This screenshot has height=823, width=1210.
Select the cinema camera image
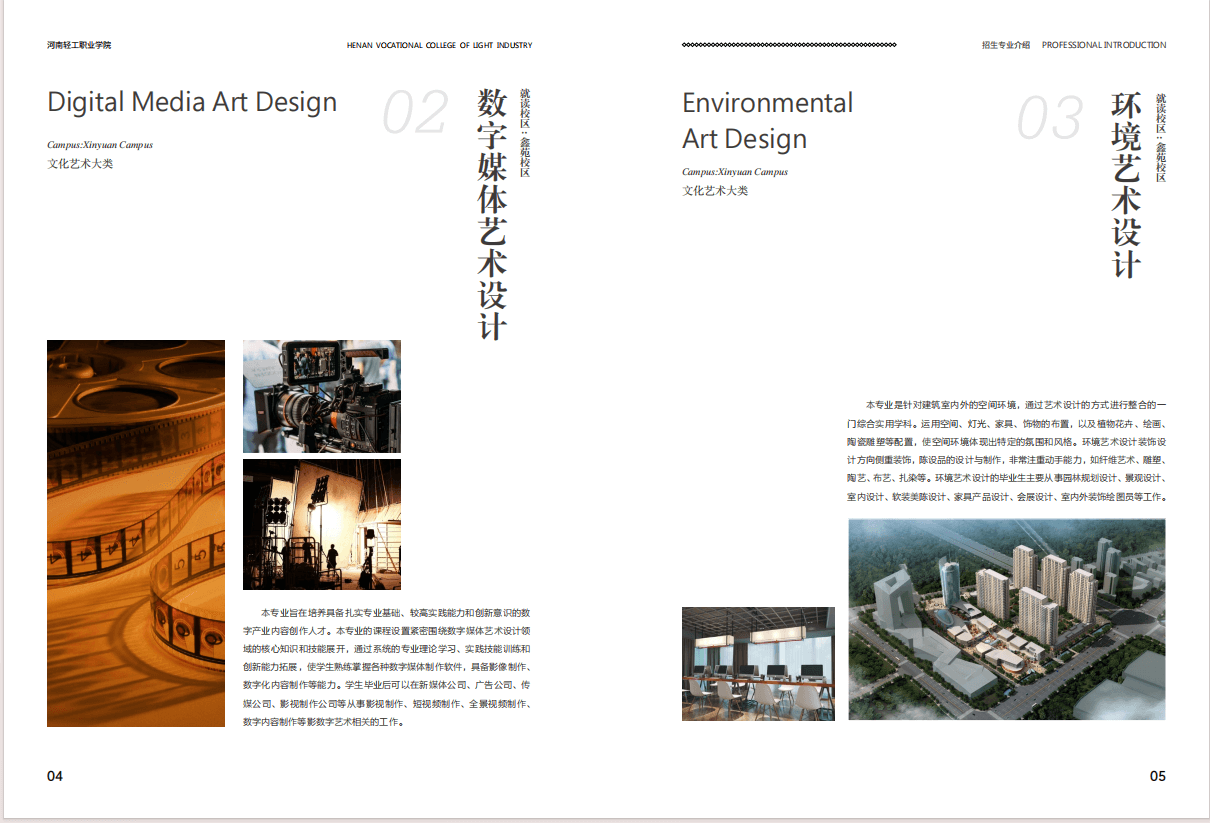[321, 396]
